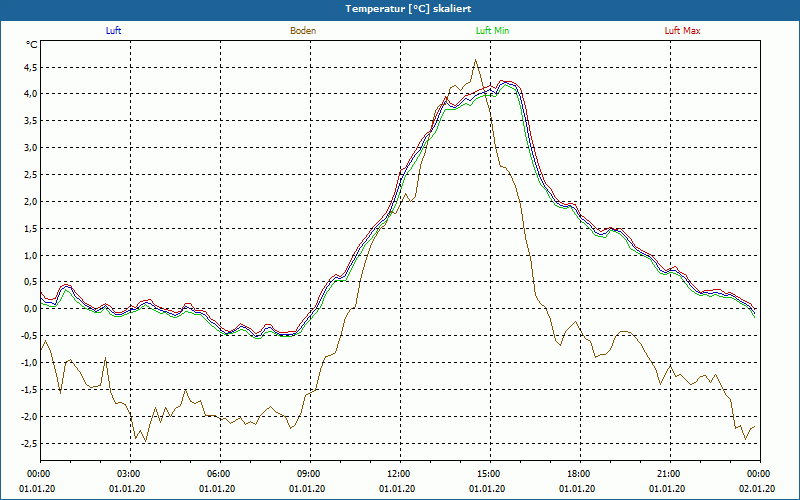This screenshot has width=800, height=500.
Task: Click the 03:00 time axis label
Action: (x=131, y=474)
